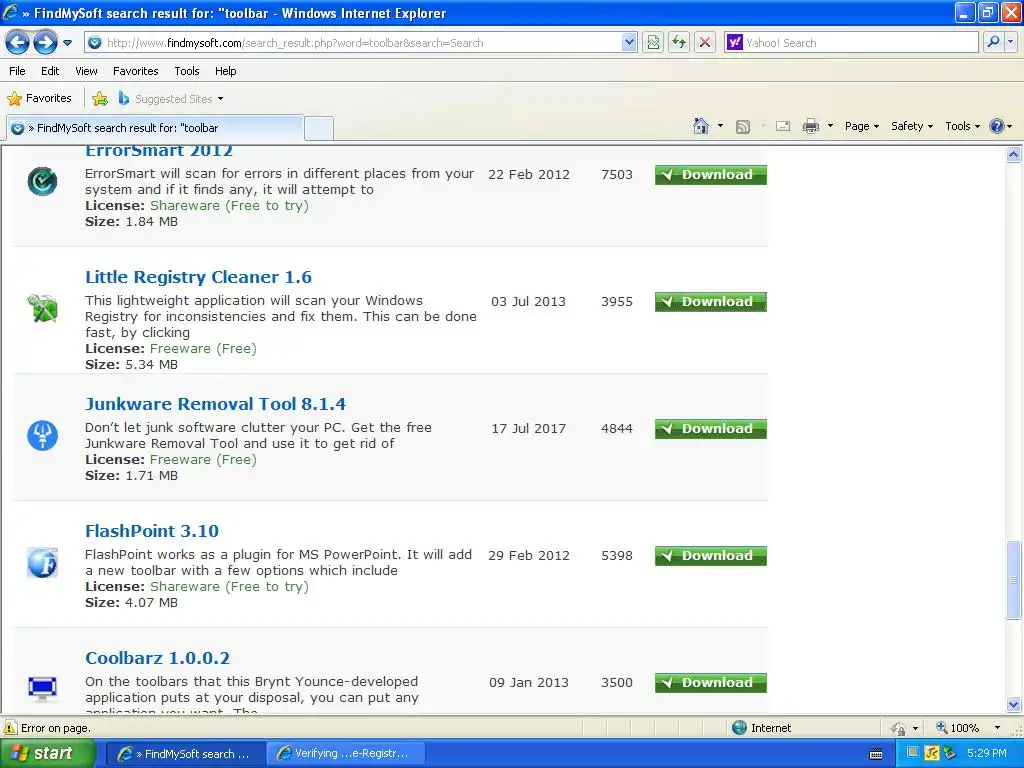Open the FlashPoint 3.10 link
This screenshot has height=768, width=1024.
[x=152, y=531]
